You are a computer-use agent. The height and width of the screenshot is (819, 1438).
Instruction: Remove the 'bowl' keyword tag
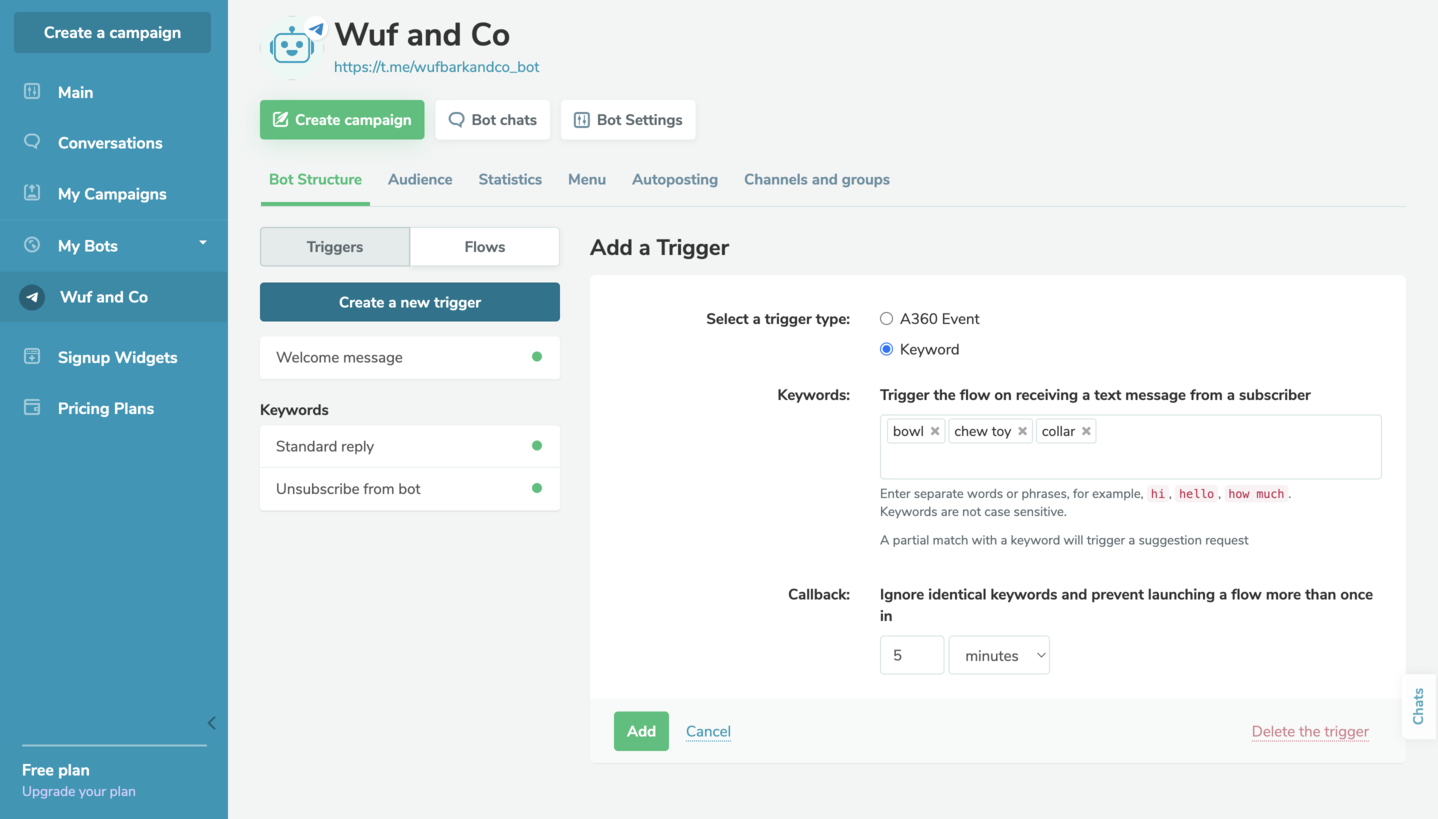(935, 431)
